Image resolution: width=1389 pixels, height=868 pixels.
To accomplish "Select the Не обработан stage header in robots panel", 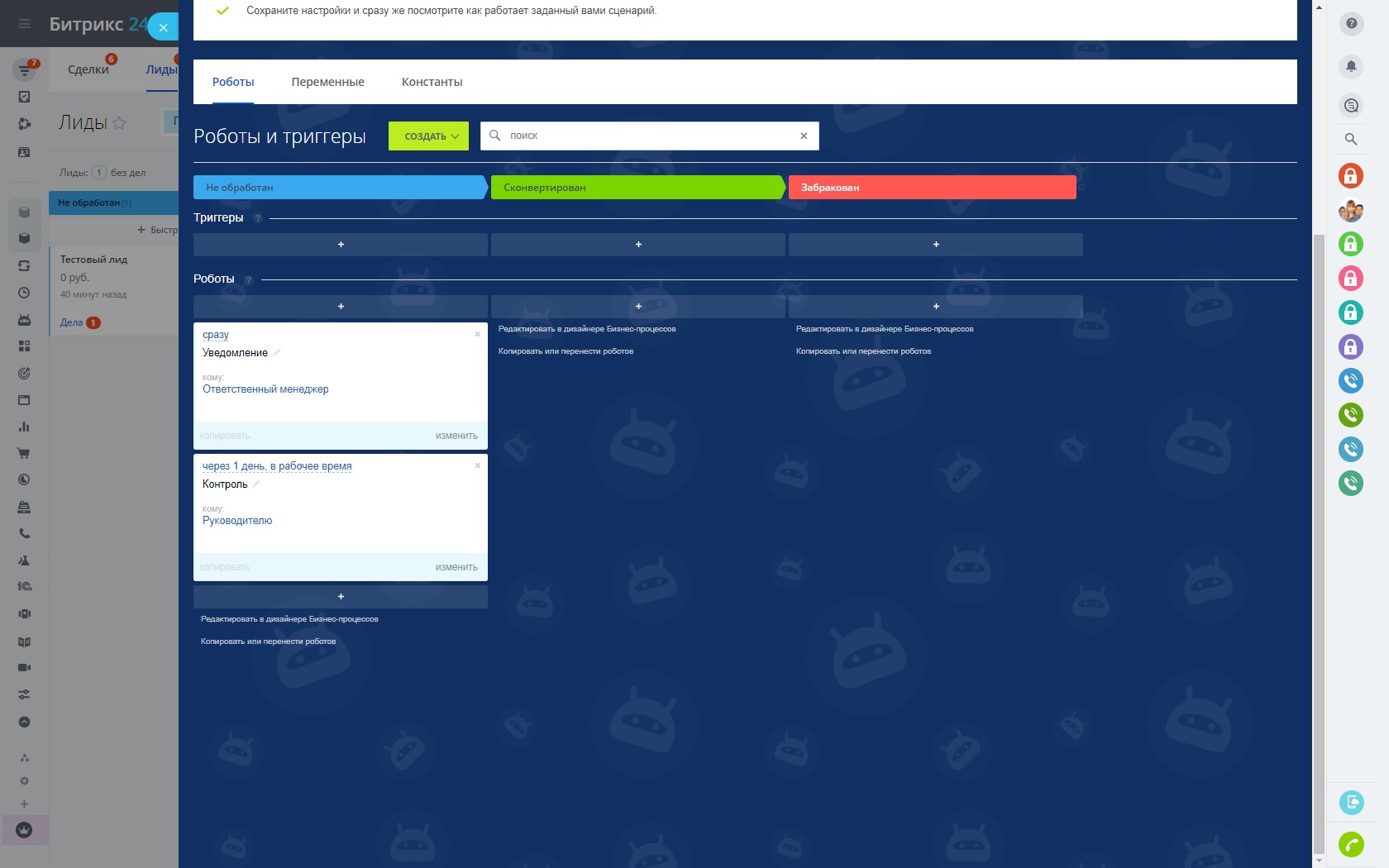I will coord(340,188).
